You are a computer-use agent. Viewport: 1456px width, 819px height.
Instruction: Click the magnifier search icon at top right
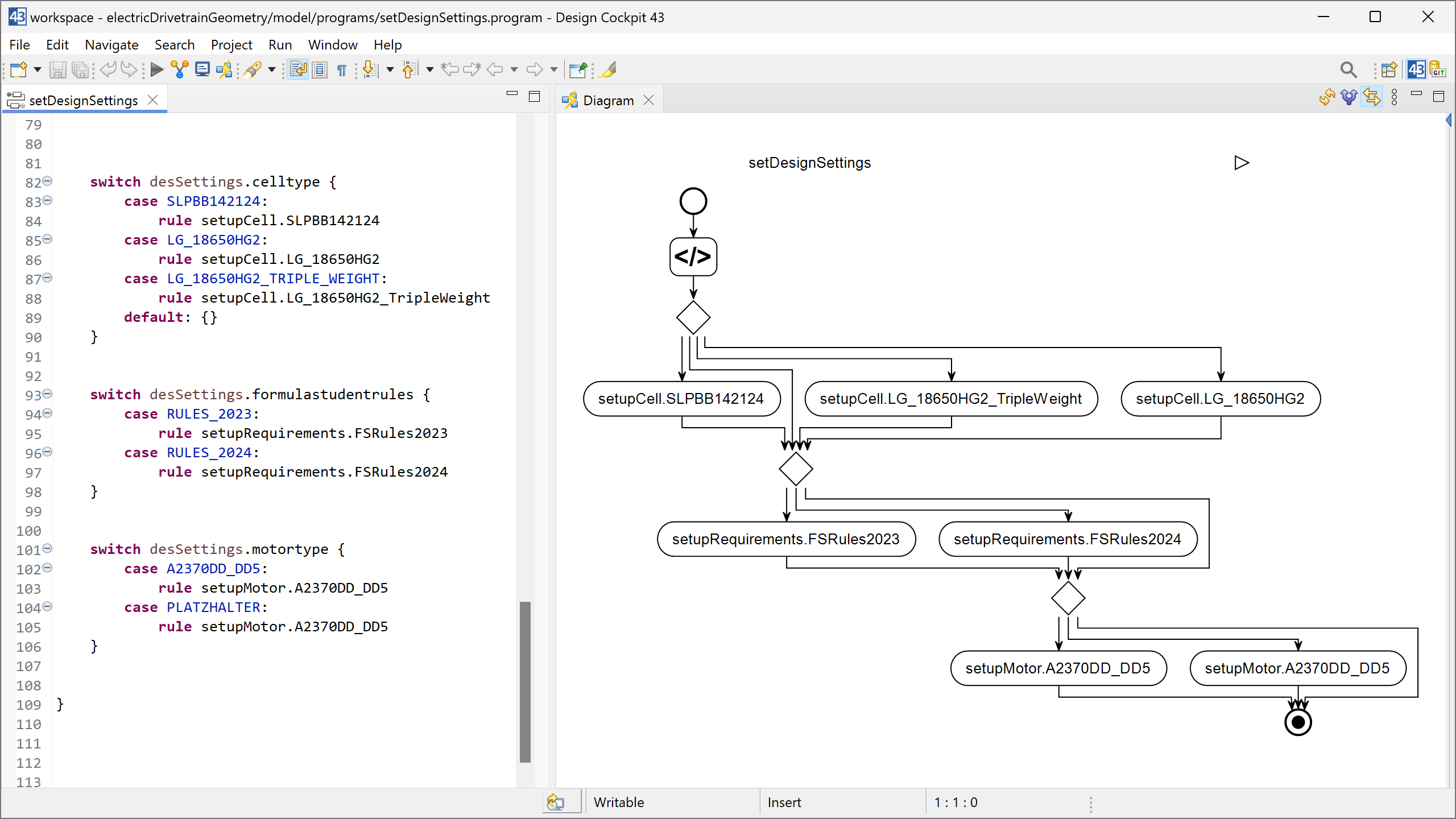click(1349, 69)
